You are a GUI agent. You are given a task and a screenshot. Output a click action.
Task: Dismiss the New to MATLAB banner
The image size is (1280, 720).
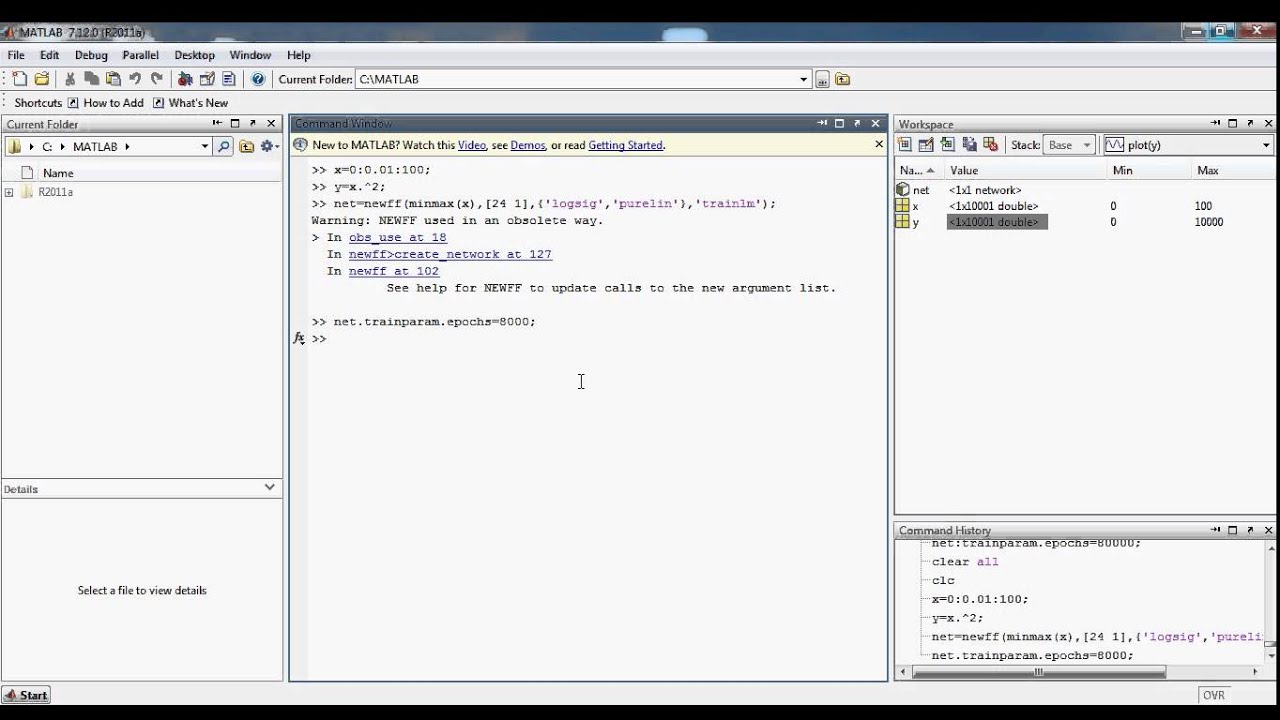click(x=879, y=144)
